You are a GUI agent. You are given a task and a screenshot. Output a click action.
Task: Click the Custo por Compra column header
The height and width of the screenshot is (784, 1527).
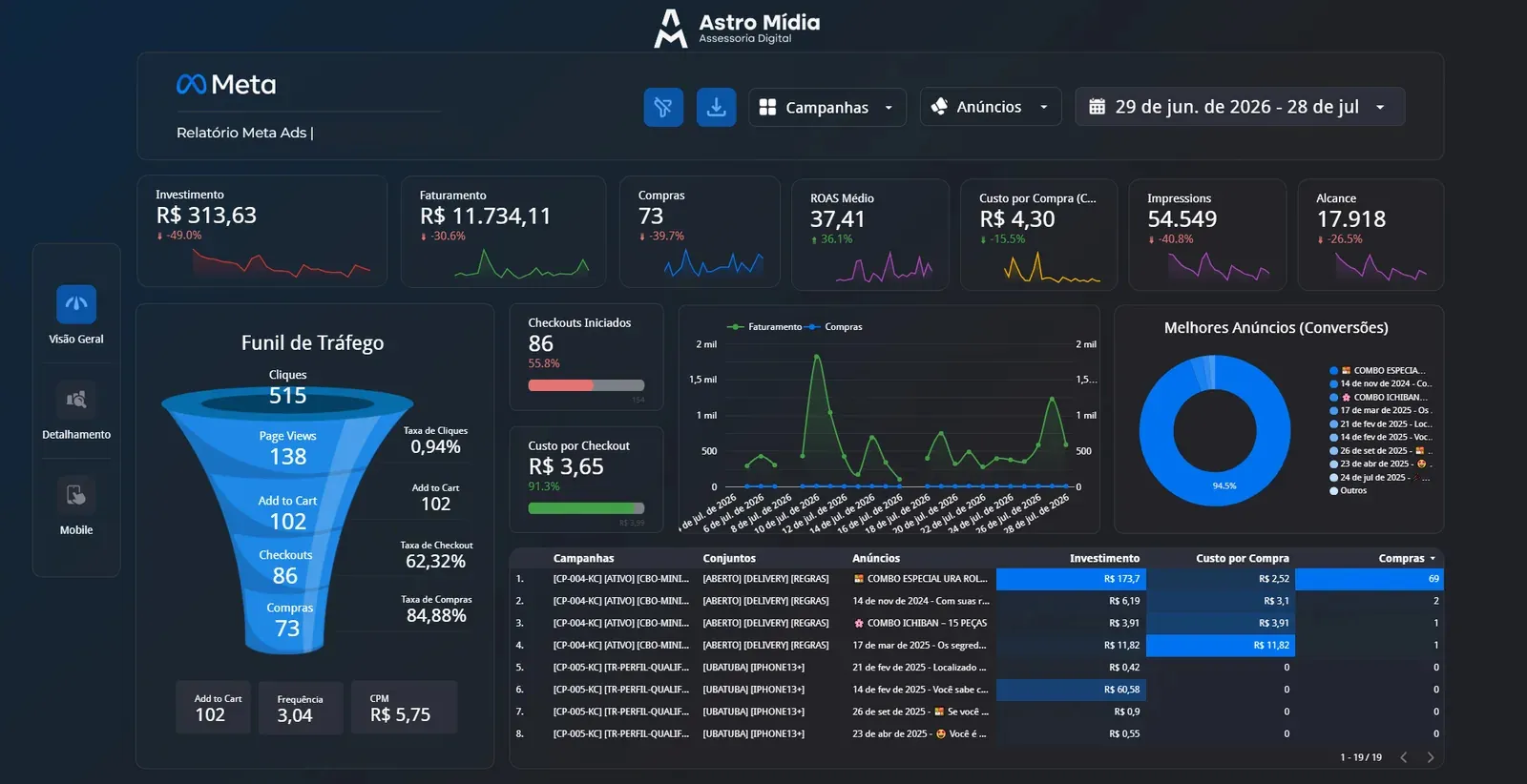point(1242,558)
